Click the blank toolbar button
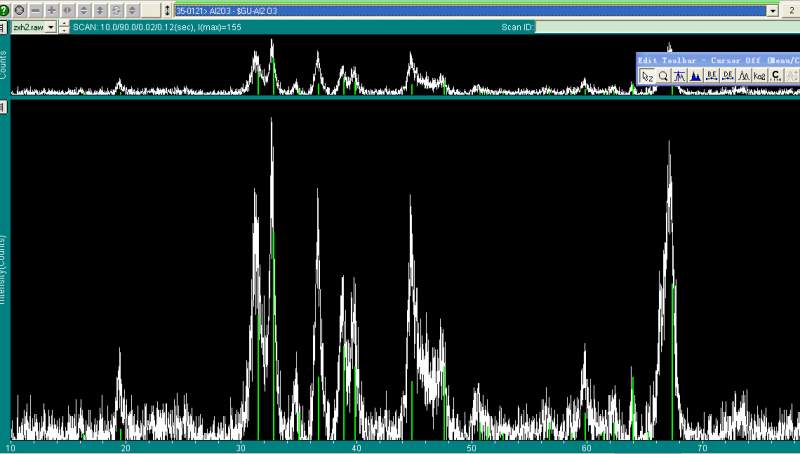 tap(151, 10)
